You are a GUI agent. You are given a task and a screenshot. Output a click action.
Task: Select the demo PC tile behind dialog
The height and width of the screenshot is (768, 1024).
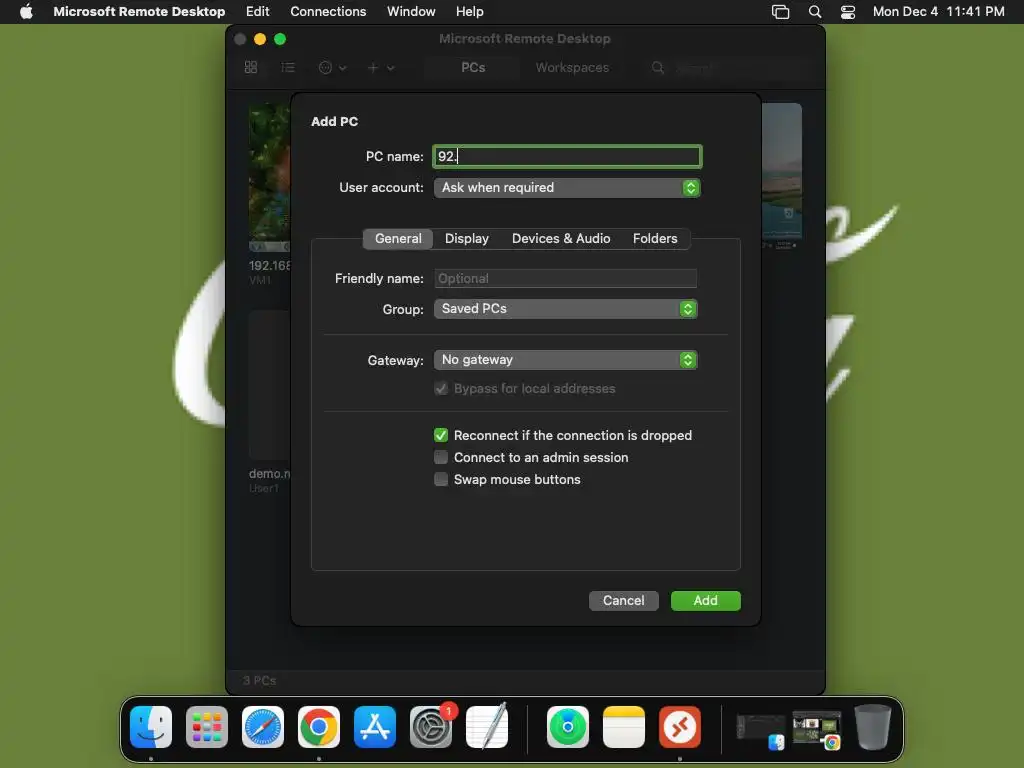tap(269, 385)
